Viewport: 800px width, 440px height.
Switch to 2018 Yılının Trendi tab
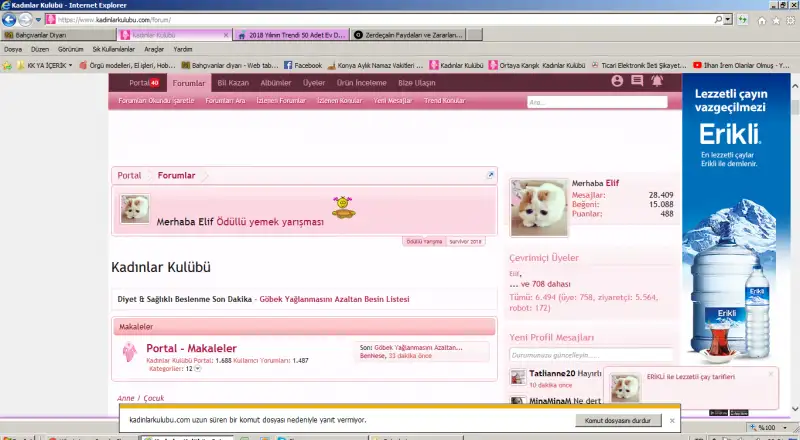(292, 35)
